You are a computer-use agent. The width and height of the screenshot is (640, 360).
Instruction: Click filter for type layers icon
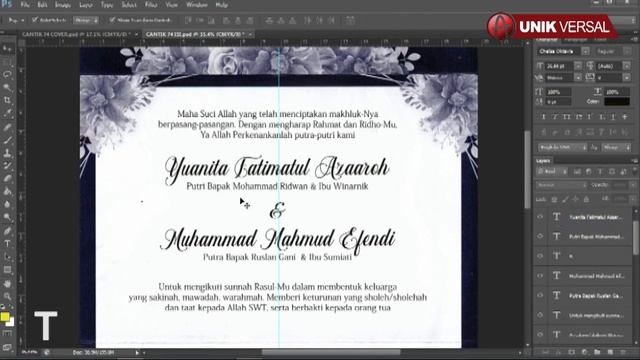[x=600, y=172]
